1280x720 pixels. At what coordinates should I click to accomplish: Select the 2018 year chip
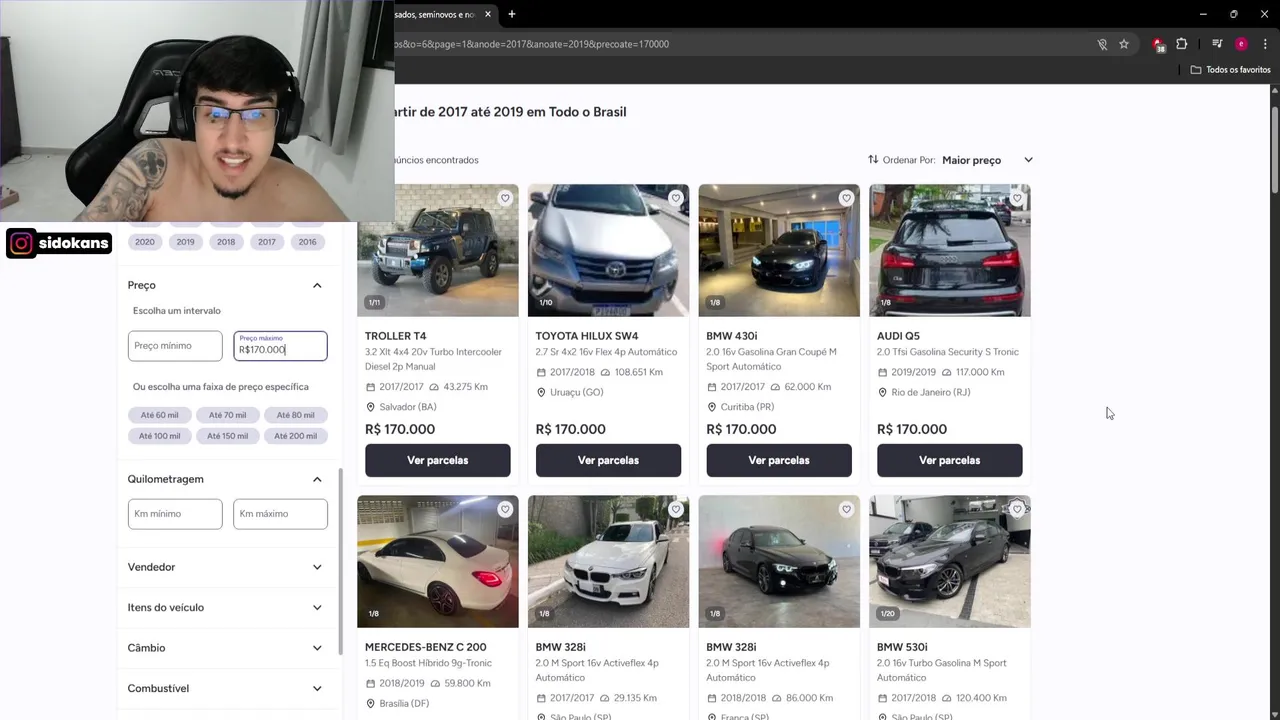[226, 241]
